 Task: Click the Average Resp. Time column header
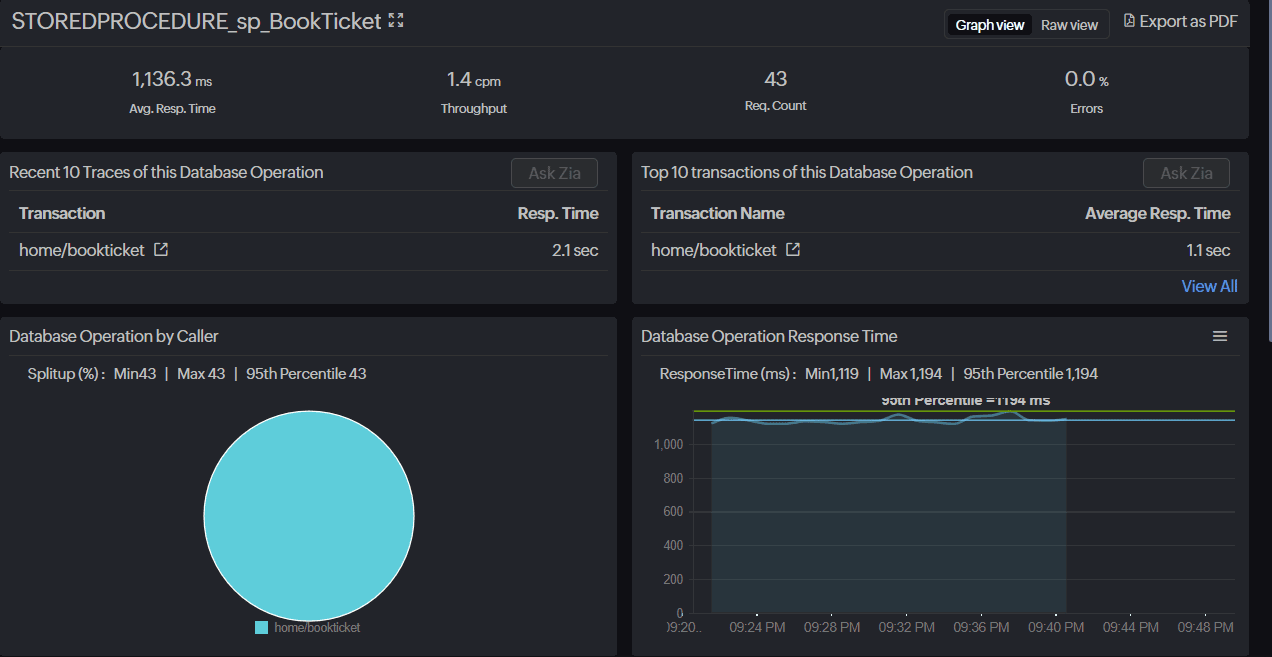(x=1157, y=213)
